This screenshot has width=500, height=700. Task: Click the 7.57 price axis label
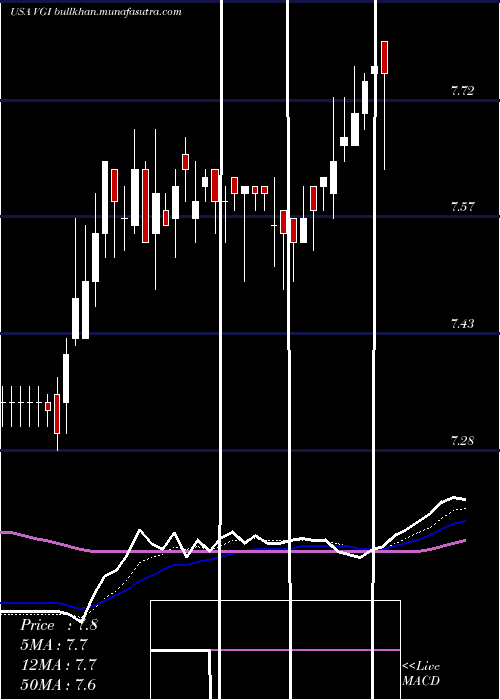pyautogui.click(x=462, y=207)
